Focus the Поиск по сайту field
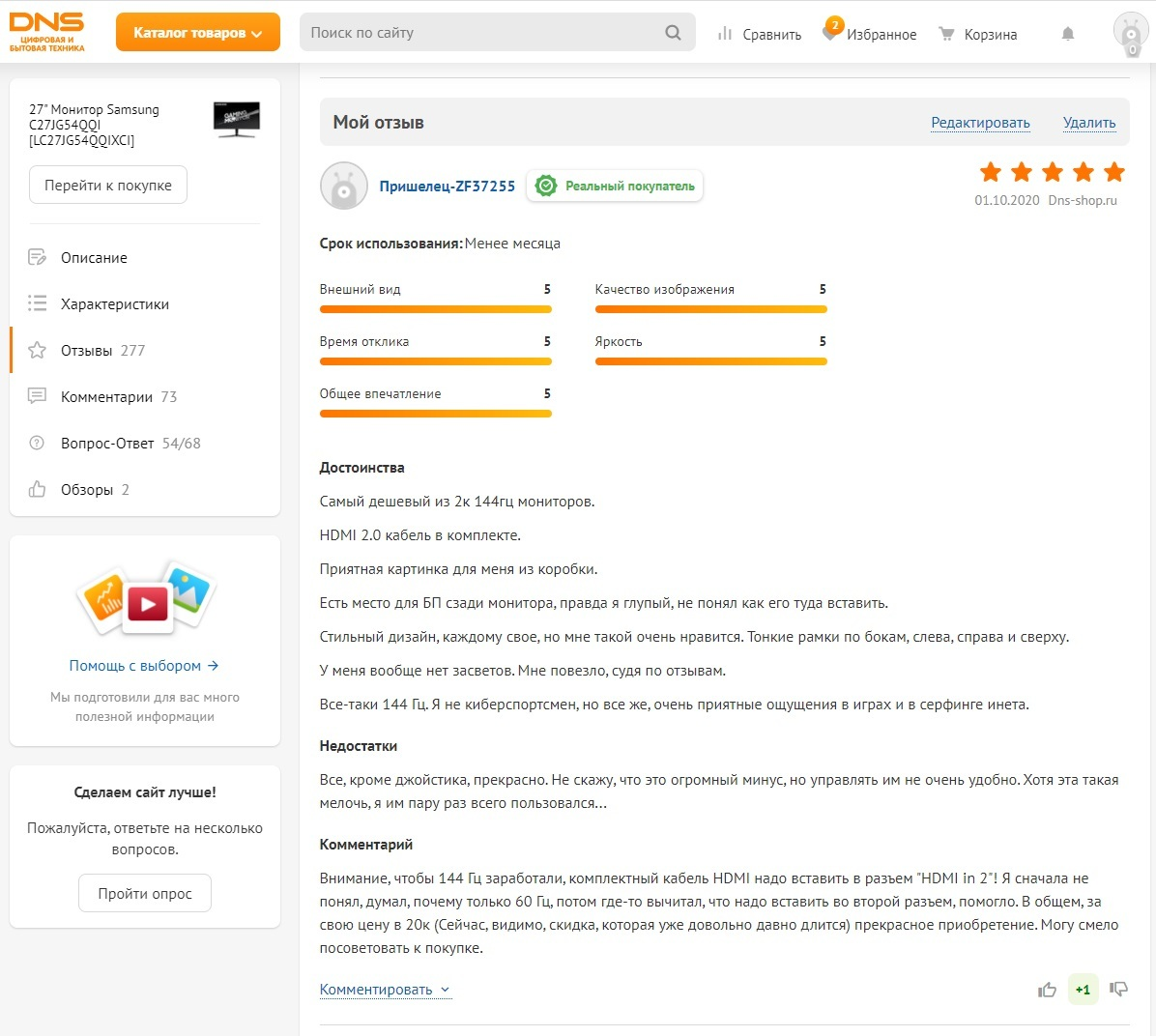Image resolution: width=1156 pixels, height=1036 pixels. [x=483, y=33]
